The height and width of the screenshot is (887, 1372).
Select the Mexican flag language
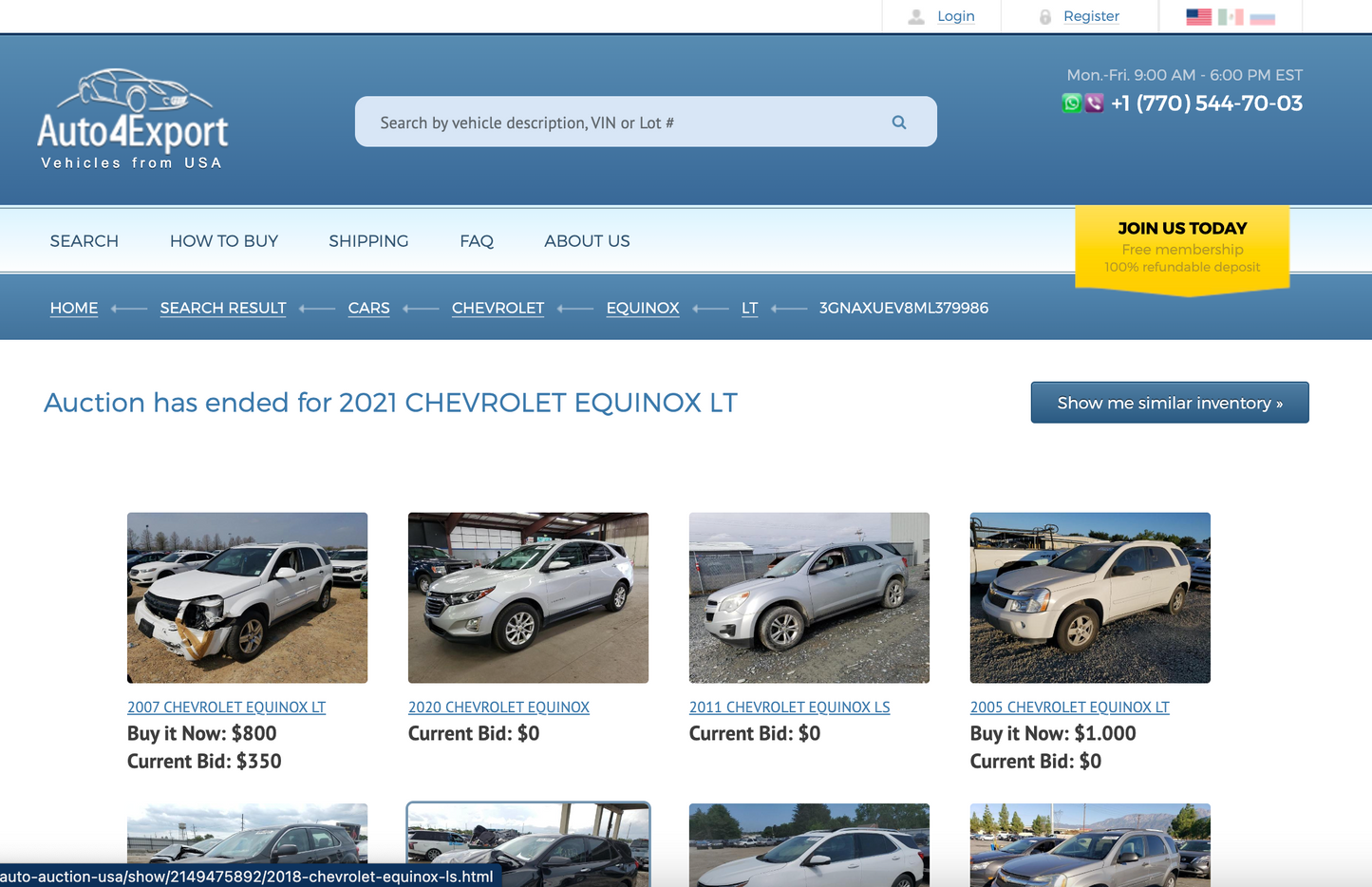(x=1231, y=16)
